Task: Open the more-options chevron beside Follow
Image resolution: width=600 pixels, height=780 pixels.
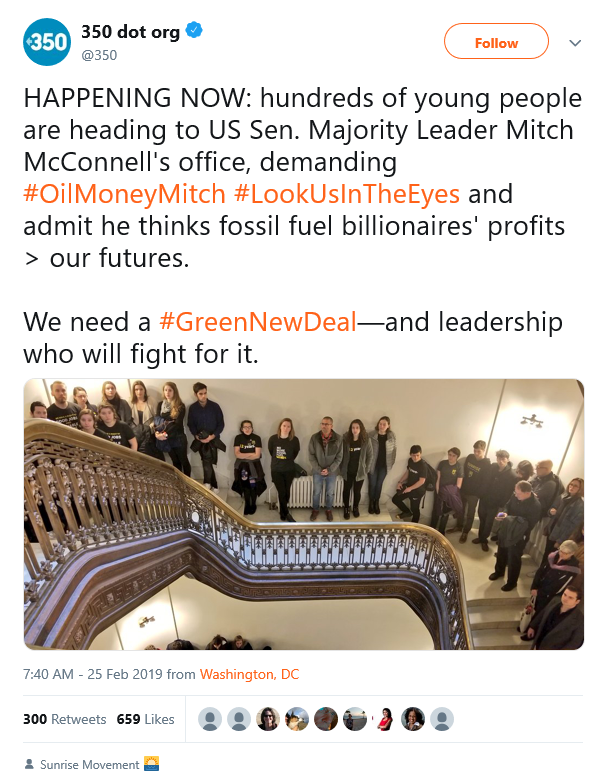Action: point(575,43)
